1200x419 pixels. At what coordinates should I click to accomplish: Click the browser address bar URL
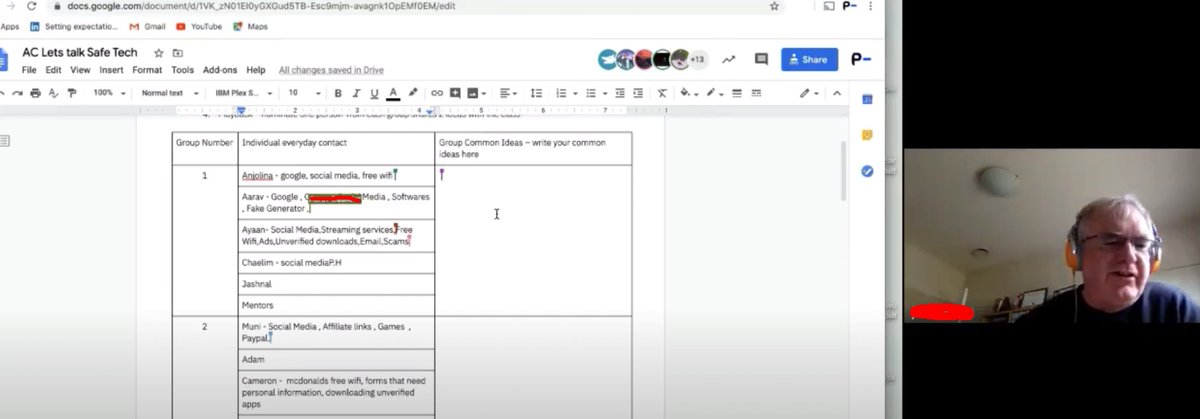coord(261,6)
